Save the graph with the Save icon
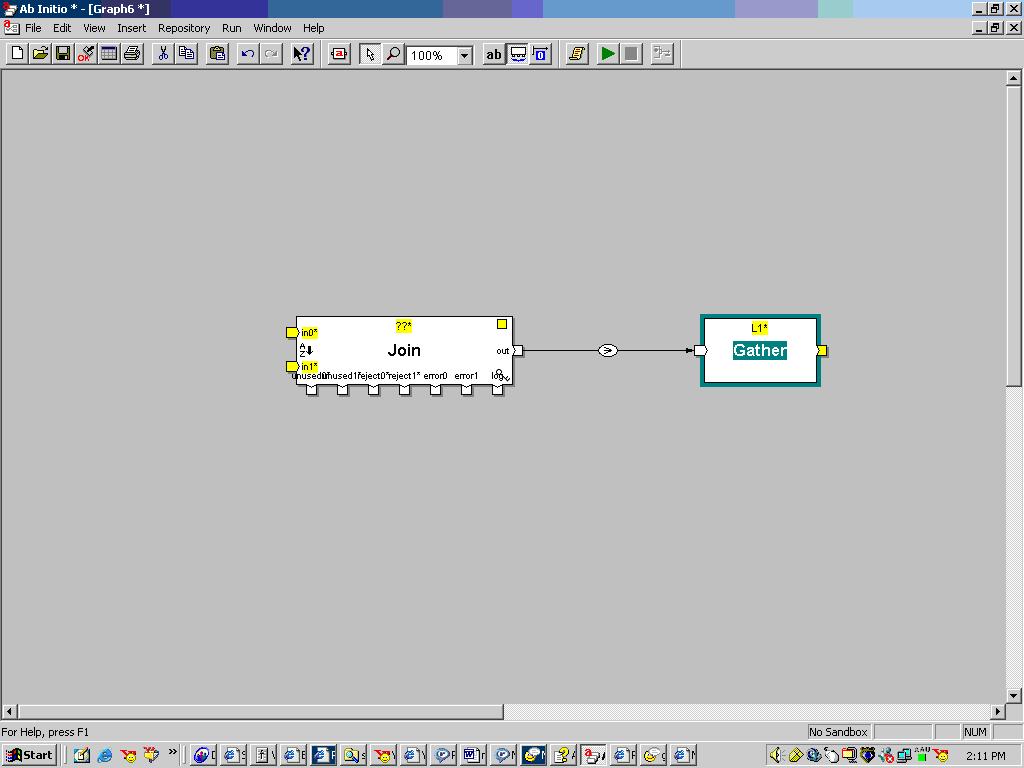1024x768 pixels. coord(63,54)
